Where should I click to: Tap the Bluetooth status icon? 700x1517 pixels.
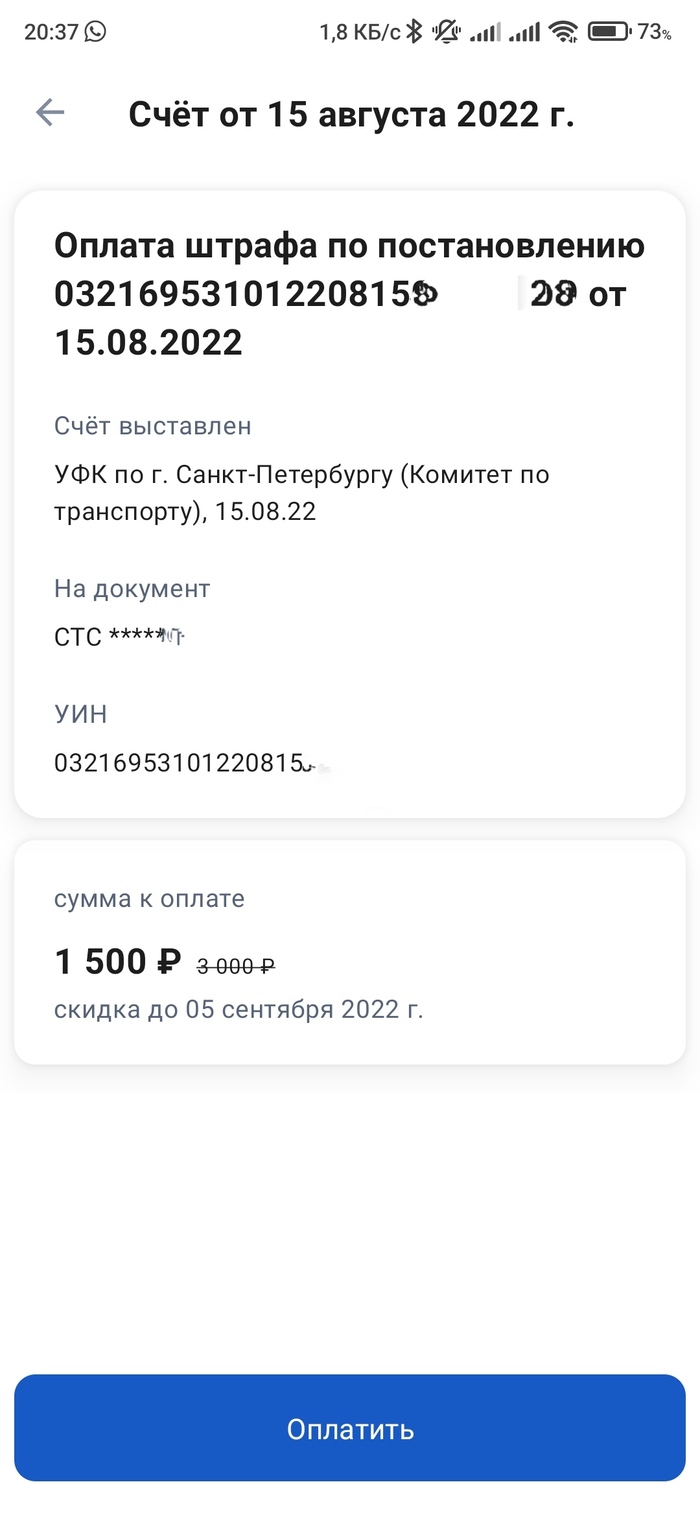tap(414, 32)
